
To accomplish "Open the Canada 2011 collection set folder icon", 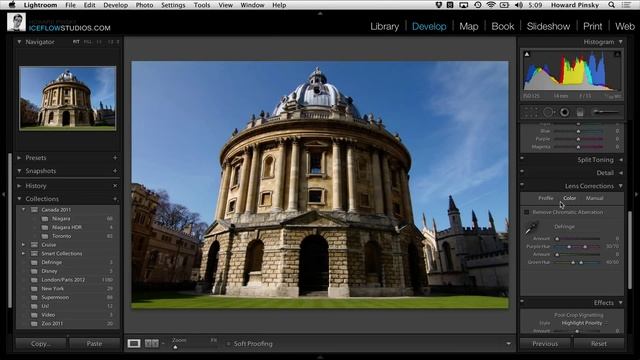I will point(34,209).
